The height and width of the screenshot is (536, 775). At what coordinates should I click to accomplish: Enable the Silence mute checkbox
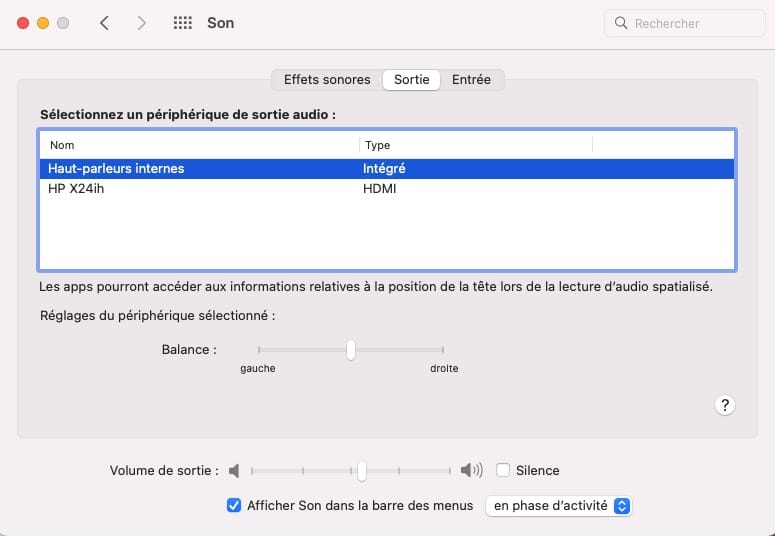coord(503,470)
